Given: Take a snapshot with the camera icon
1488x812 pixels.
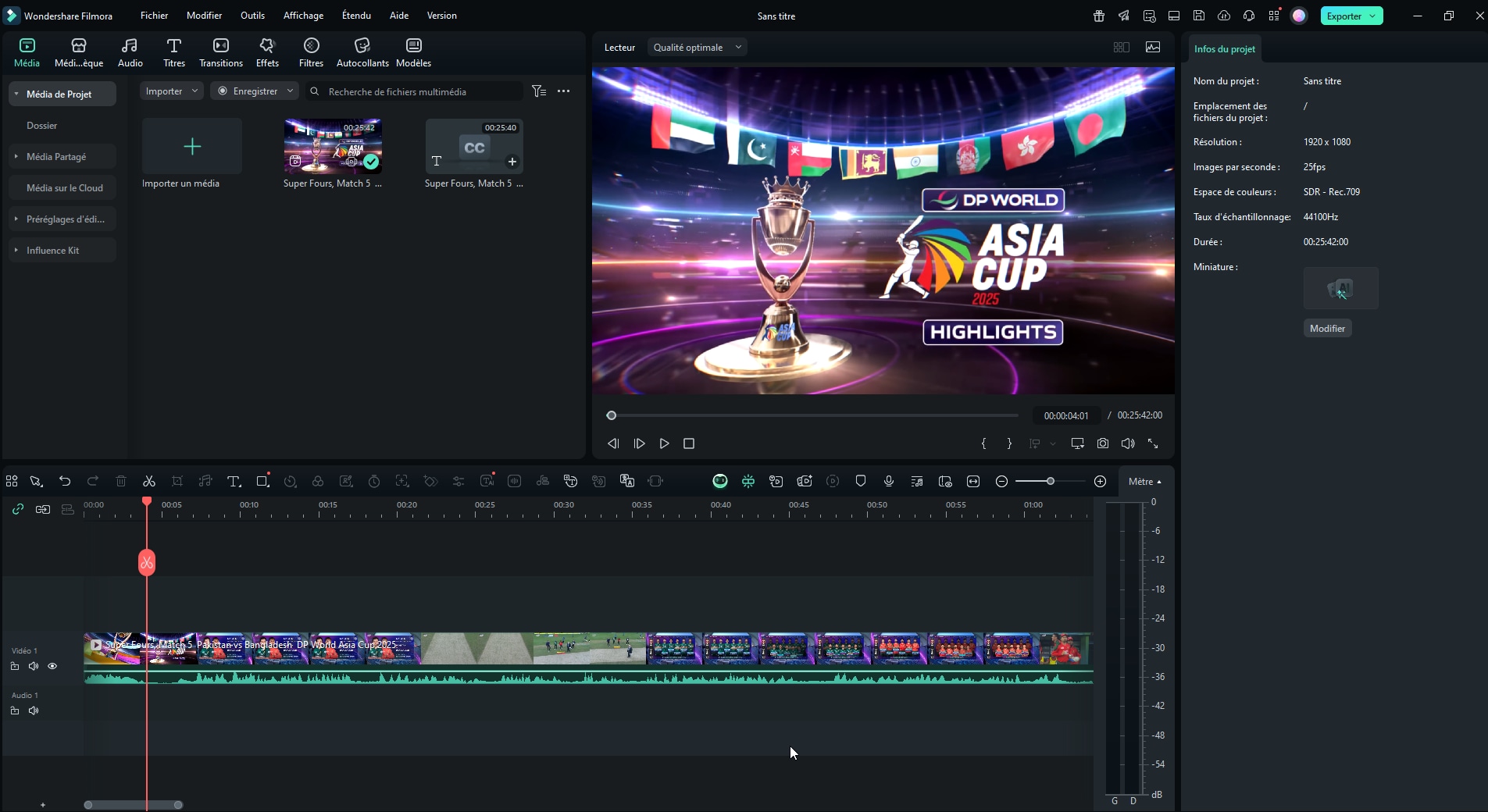Looking at the screenshot, I should coord(1102,443).
